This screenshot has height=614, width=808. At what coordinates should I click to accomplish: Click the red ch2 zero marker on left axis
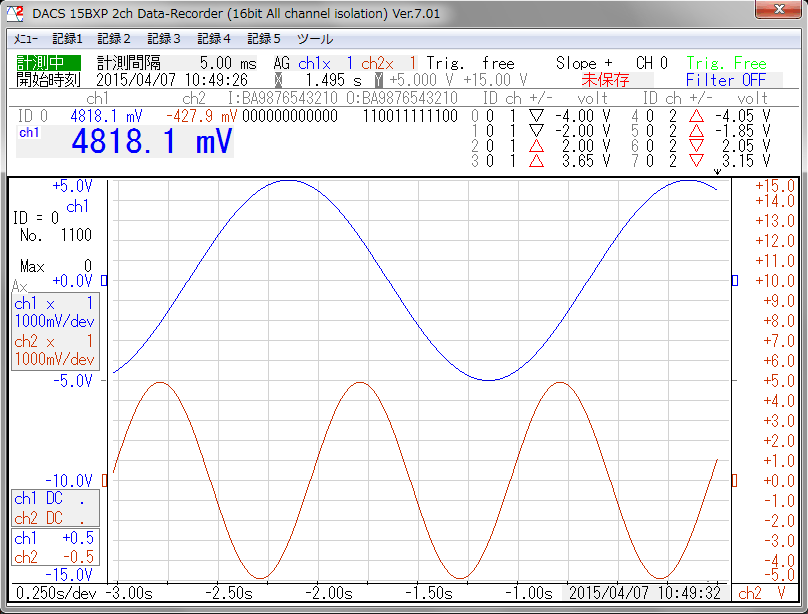[x=104, y=481]
